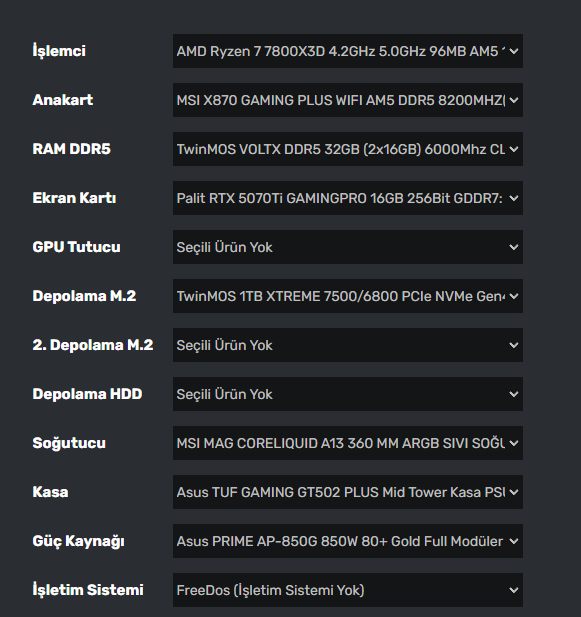The width and height of the screenshot is (581, 617).
Task: Open the GPU Tutucu dropdown
Action: pyautogui.click(x=348, y=247)
